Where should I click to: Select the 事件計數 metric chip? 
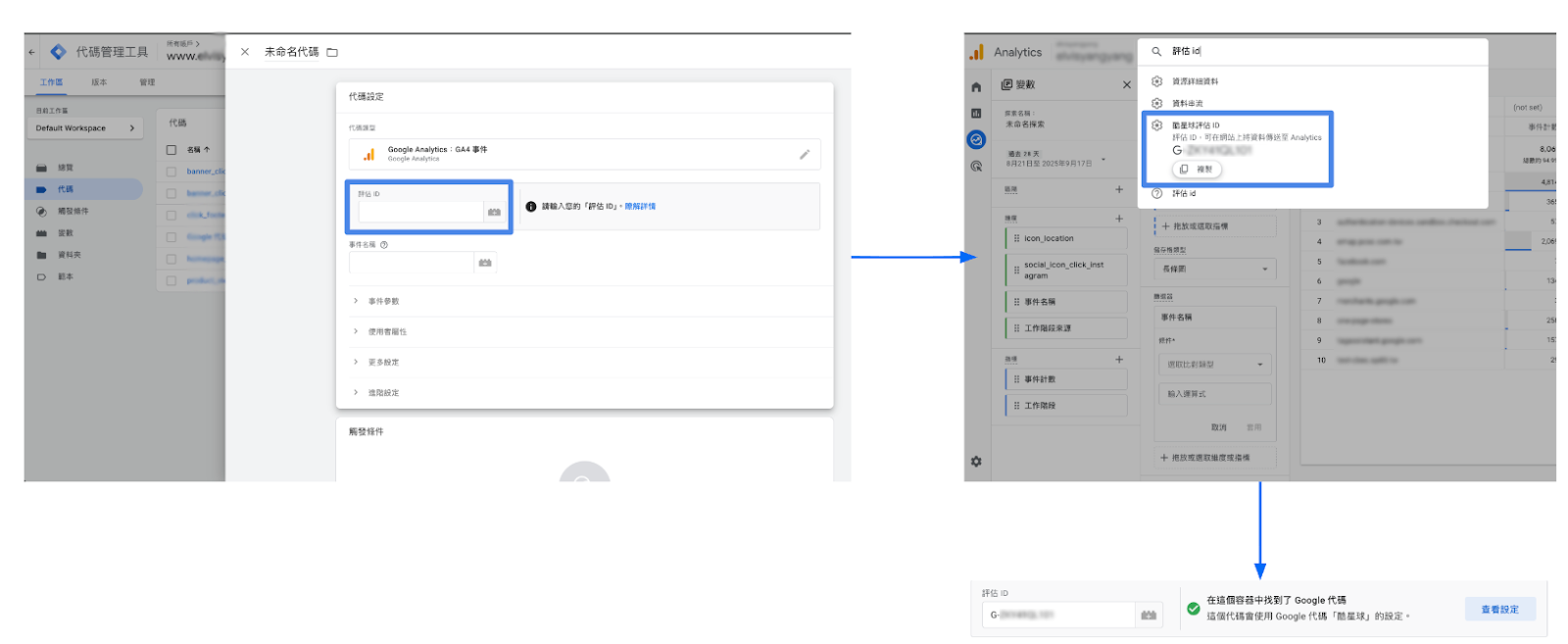pyautogui.click(x=1066, y=379)
